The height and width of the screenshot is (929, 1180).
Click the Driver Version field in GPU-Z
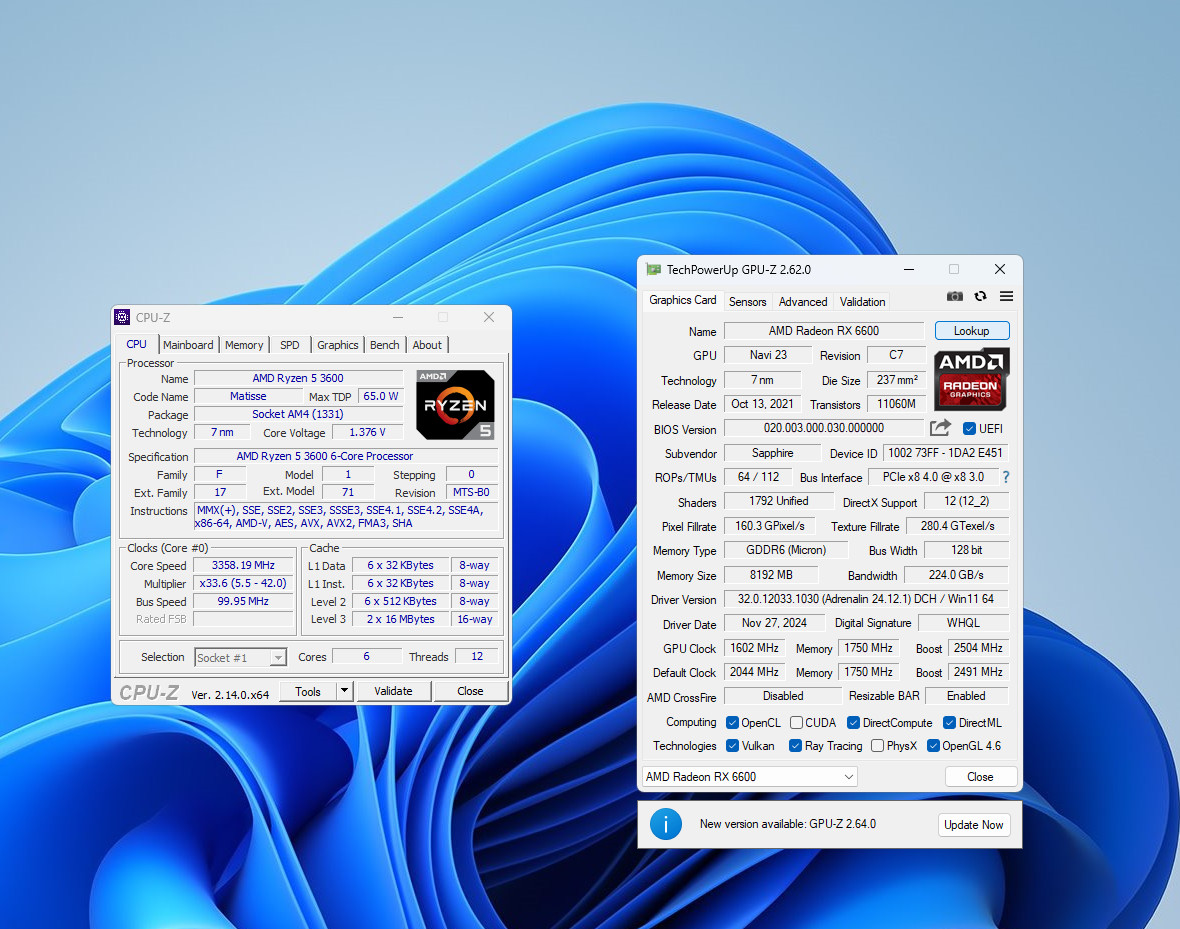(x=865, y=599)
